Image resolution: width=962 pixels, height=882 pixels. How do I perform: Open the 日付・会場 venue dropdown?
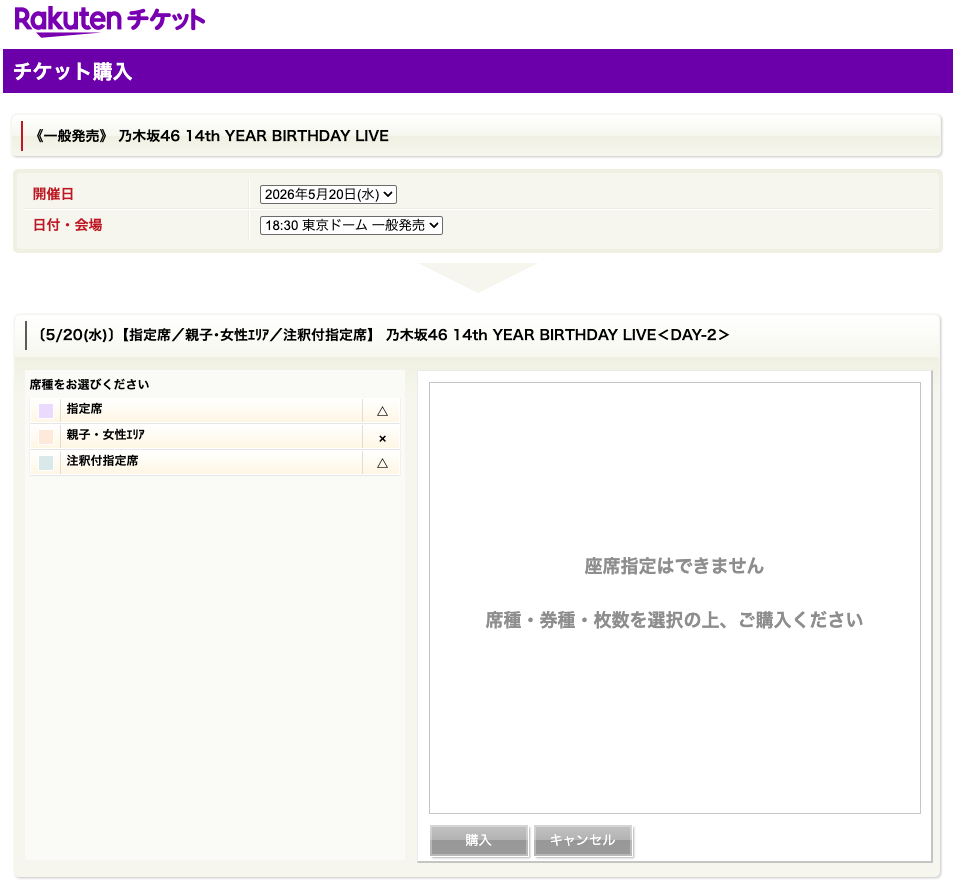click(351, 225)
